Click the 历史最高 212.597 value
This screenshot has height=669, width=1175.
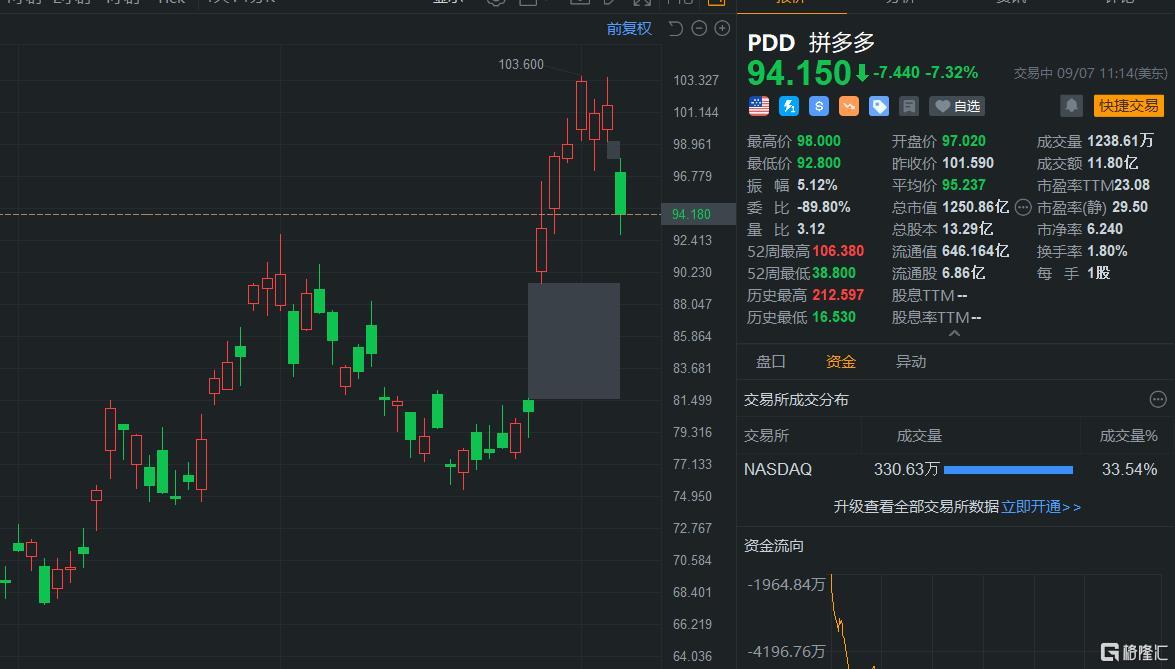tap(838, 295)
